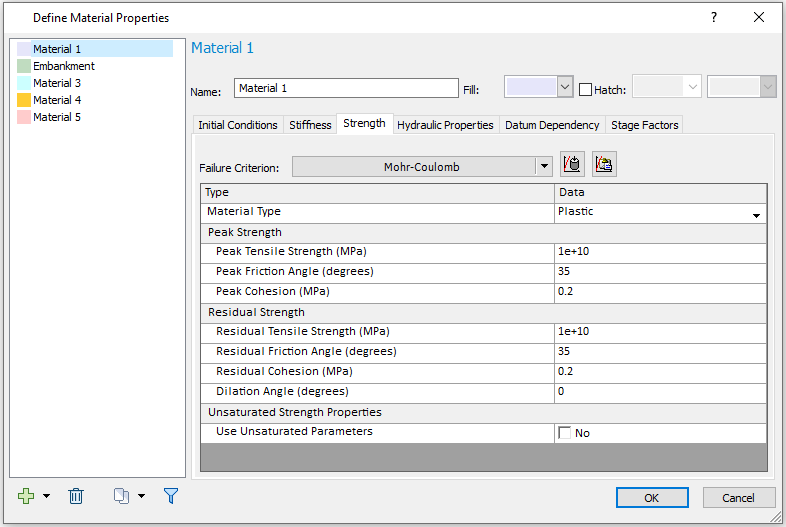Click the green plus add material icon

(x=26, y=496)
